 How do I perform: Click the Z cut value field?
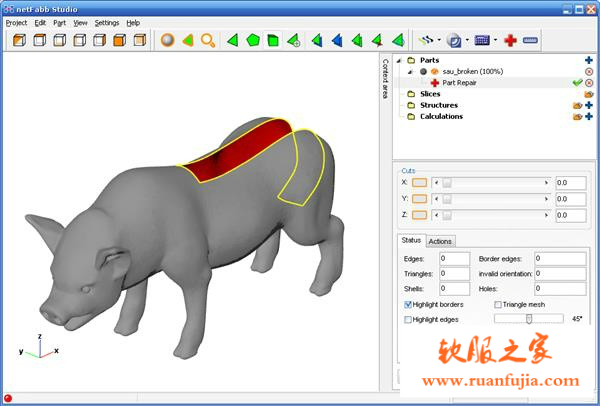coord(571,215)
